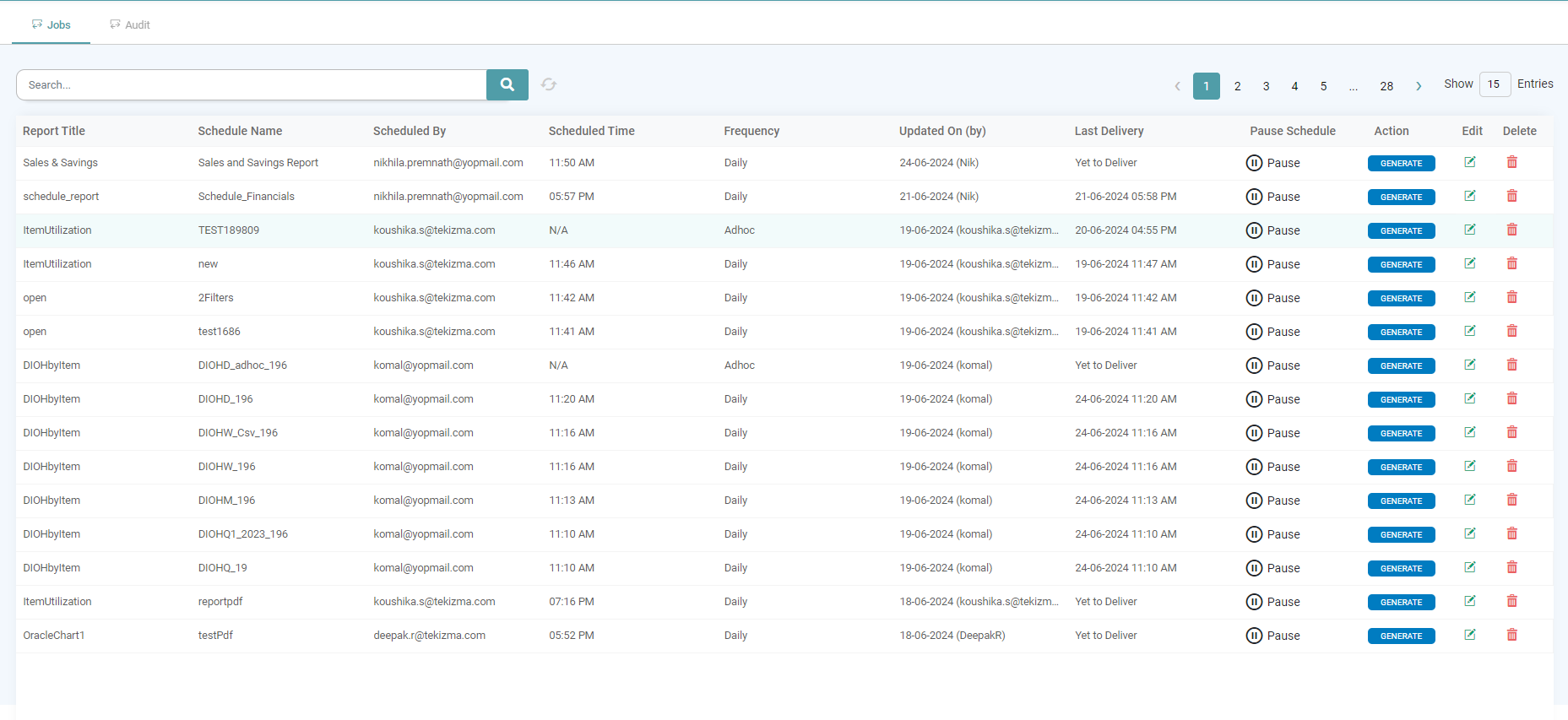Click the refresh icon beside search
Image resolution: width=1568 pixels, height=720 pixels.
[x=549, y=84]
